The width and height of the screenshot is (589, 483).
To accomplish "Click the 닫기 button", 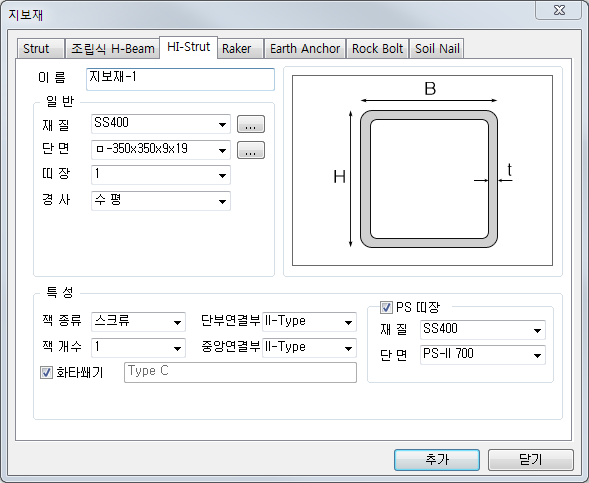I will pos(531,460).
